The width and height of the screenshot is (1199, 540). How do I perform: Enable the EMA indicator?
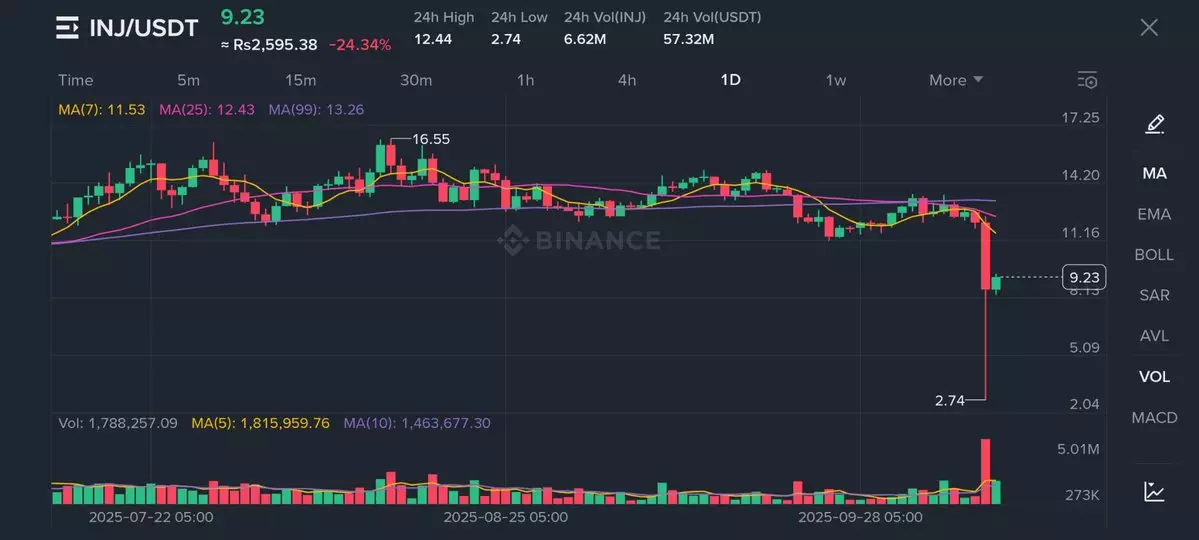(x=1154, y=214)
